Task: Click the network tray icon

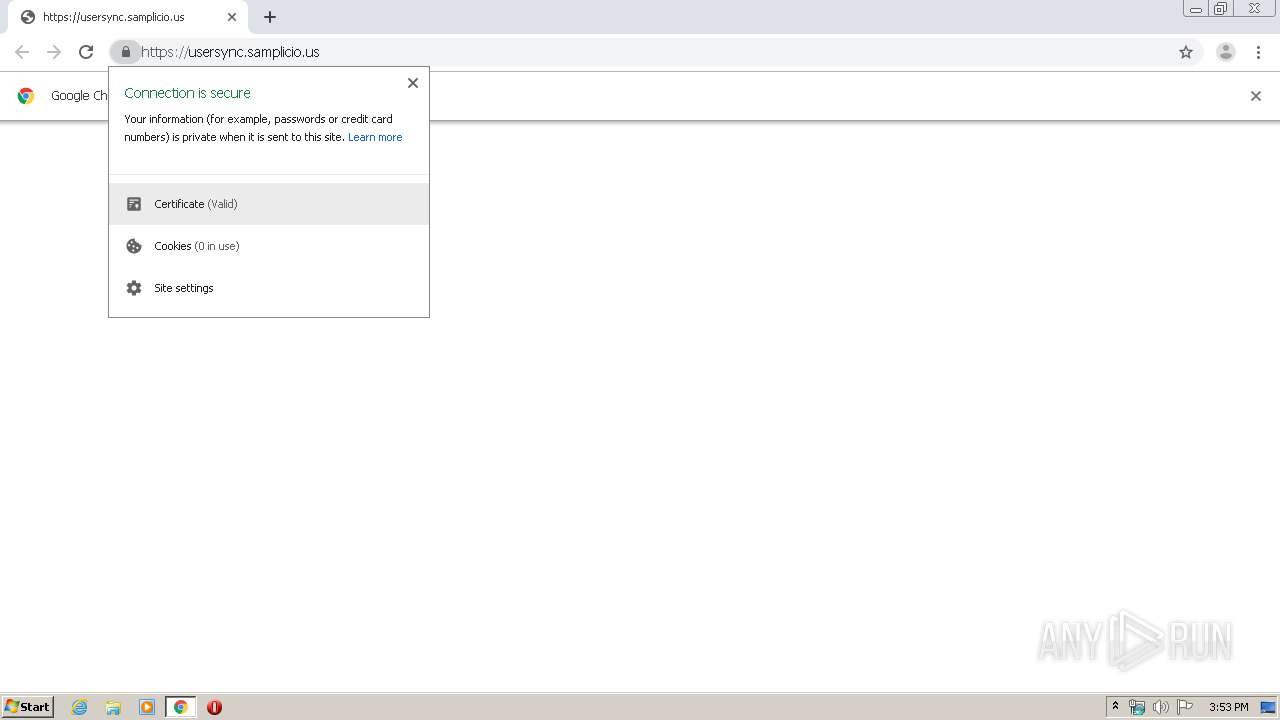Action: pos(1137,707)
